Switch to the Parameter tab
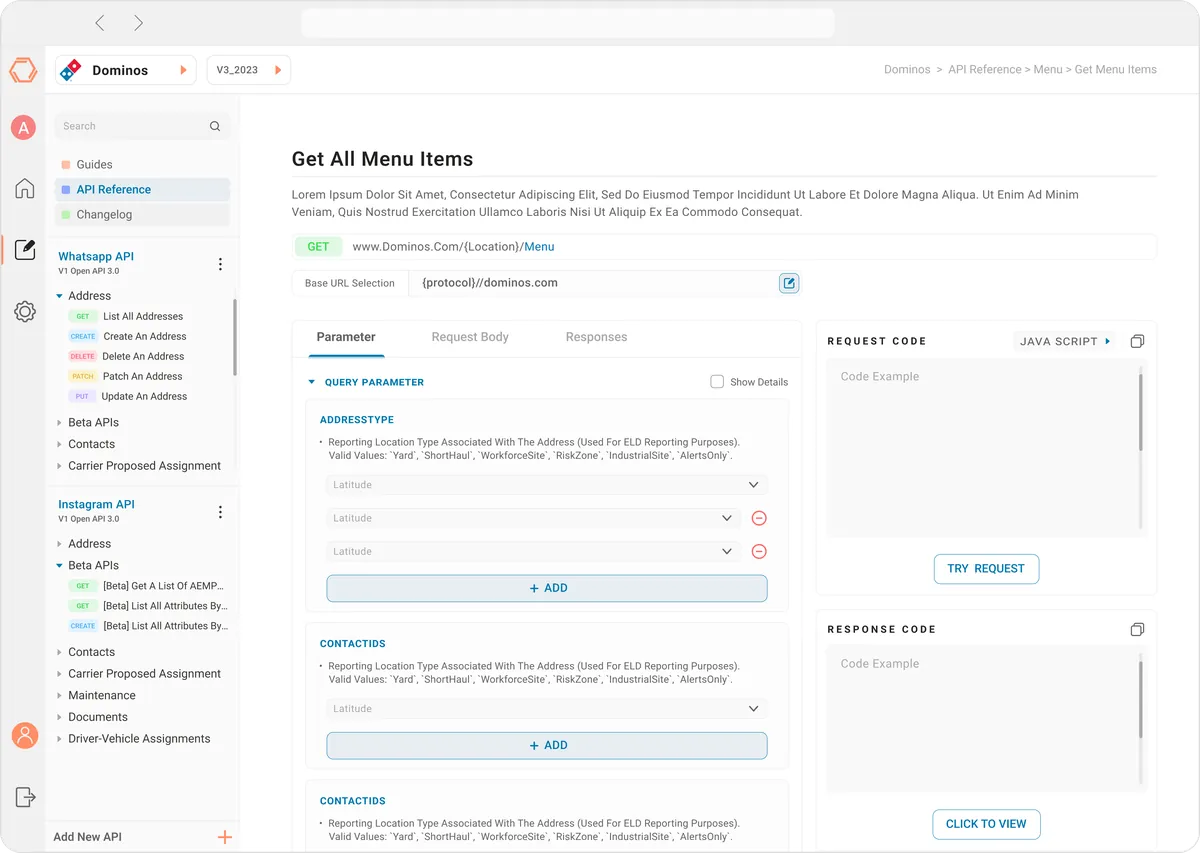The width and height of the screenshot is (1200, 853). (346, 337)
